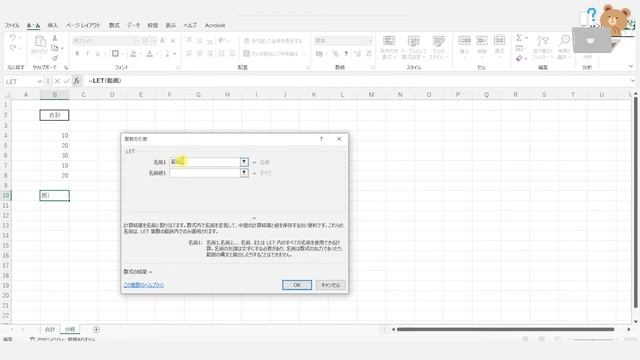Image resolution: width=640 pixels, height=360 pixels.
Task: Open Find & Select magnifier icon
Action: point(564,40)
